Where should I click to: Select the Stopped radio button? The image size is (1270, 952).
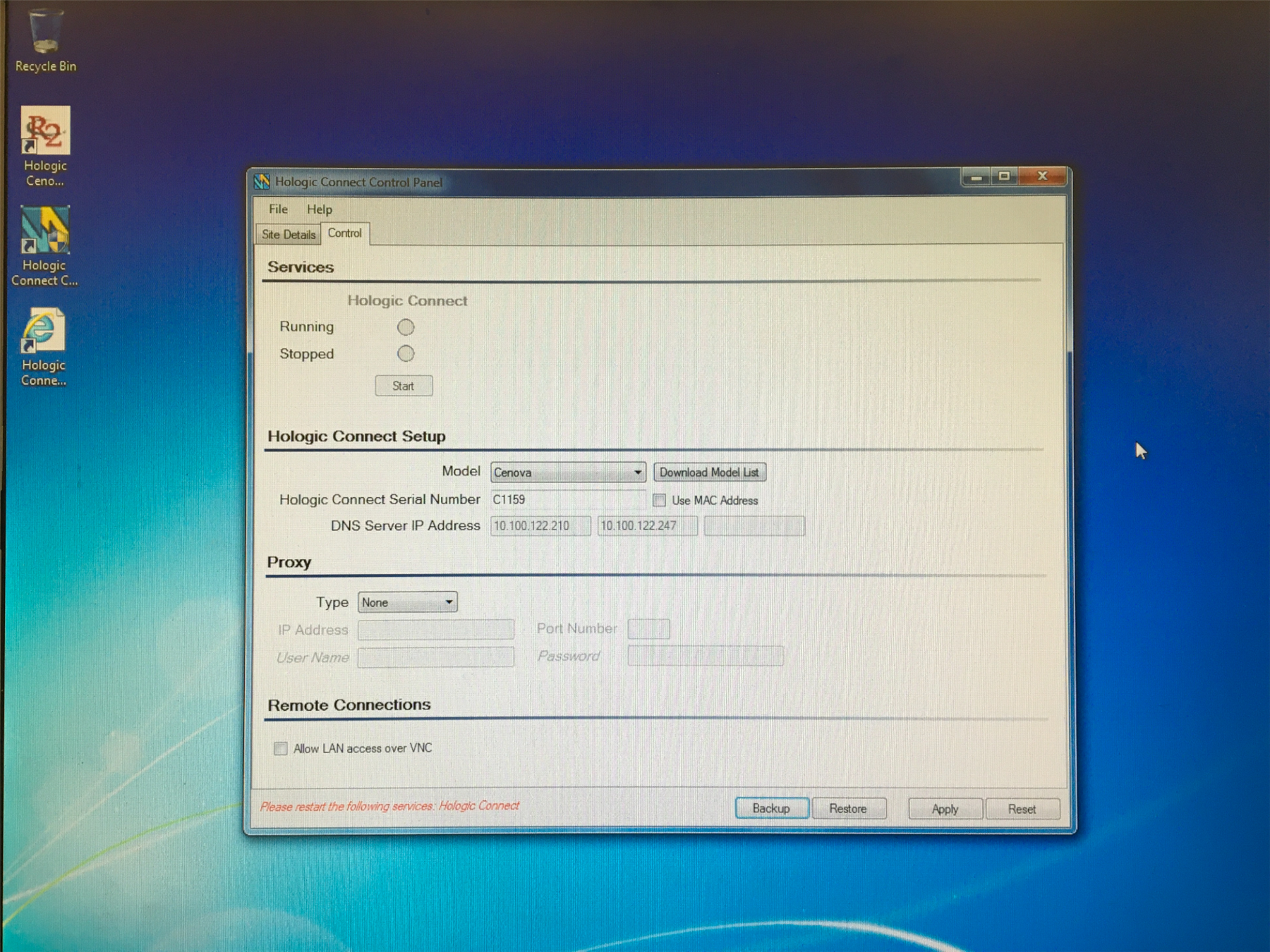tap(406, 353)
